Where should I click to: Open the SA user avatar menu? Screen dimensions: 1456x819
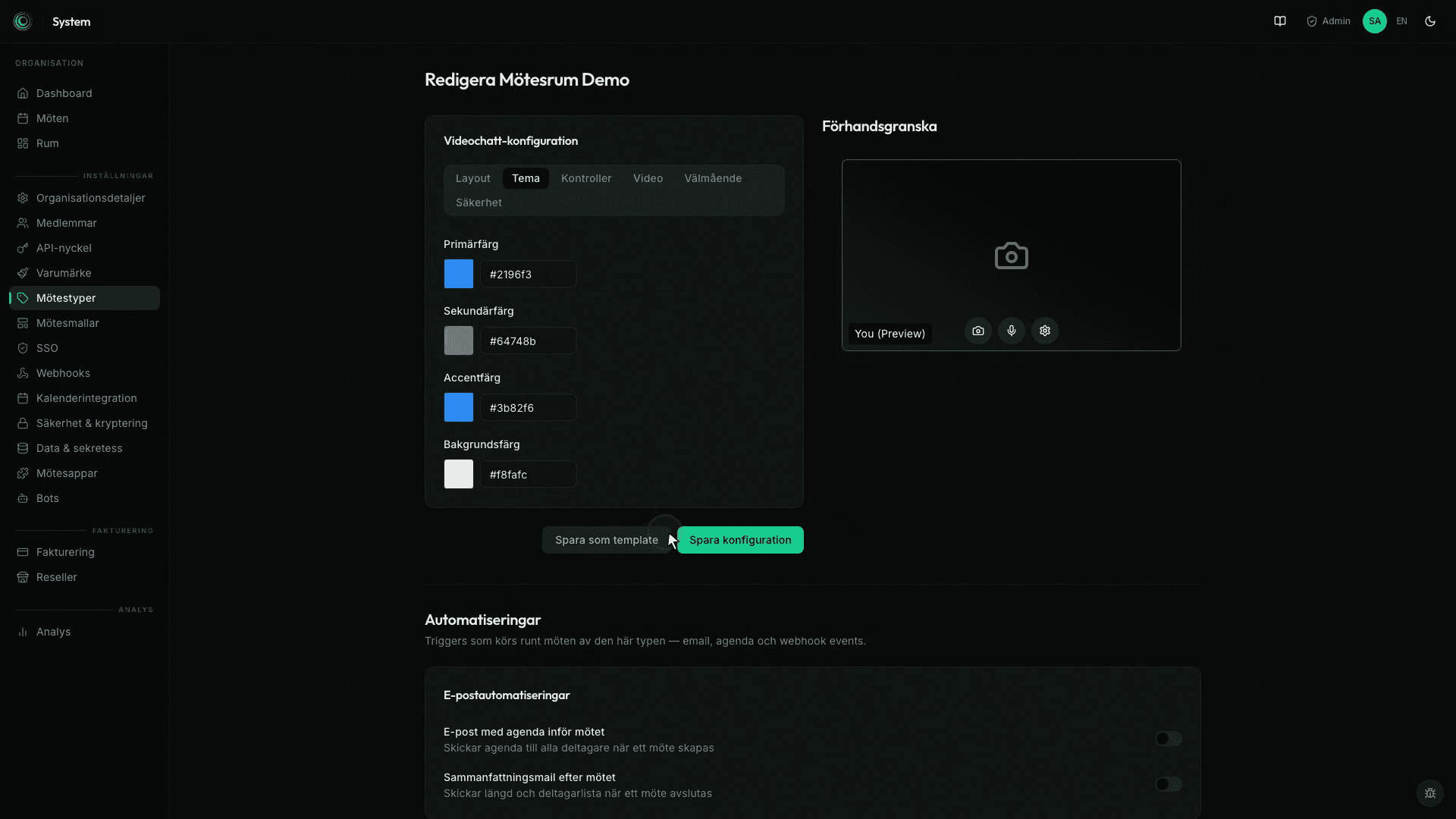(x=1375, y=21)
